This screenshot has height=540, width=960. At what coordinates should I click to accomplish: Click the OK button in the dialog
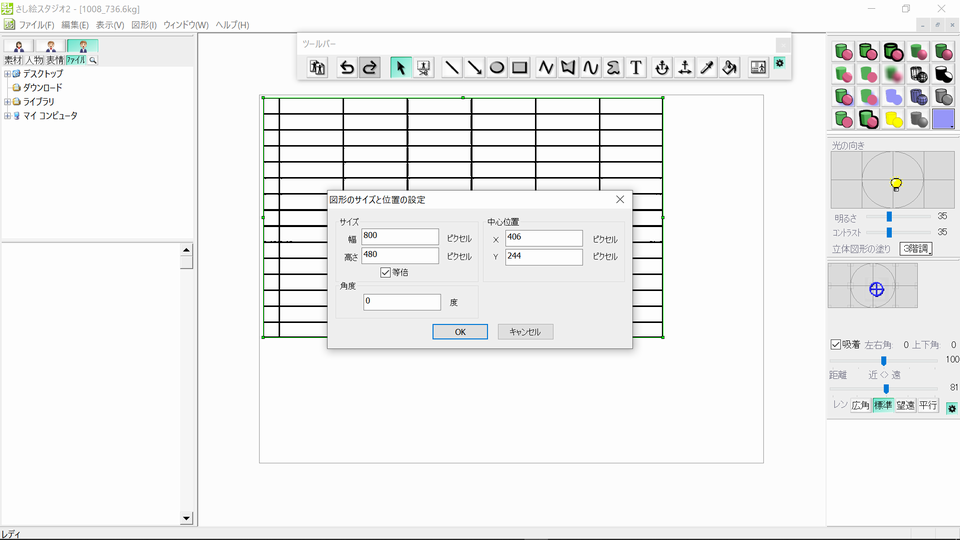(460, 332)
